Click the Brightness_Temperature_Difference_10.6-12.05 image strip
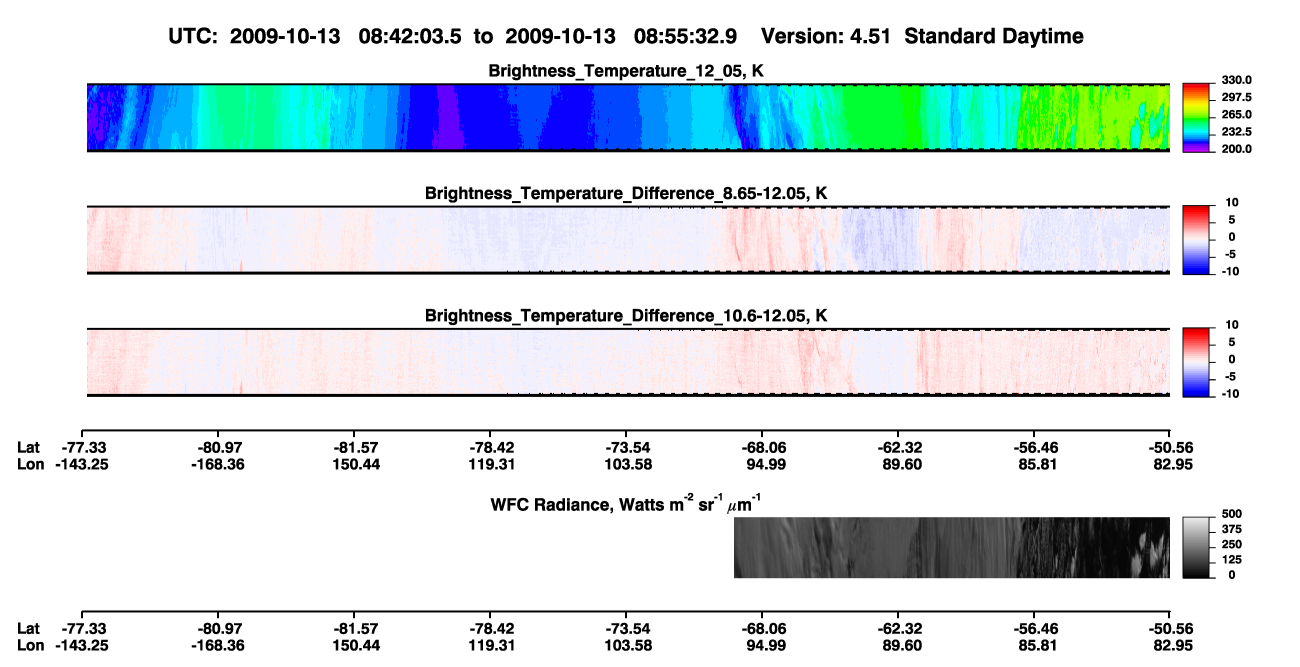Image resolution: width=1300 pixels, height=667 pixels. tap(628, 362)
